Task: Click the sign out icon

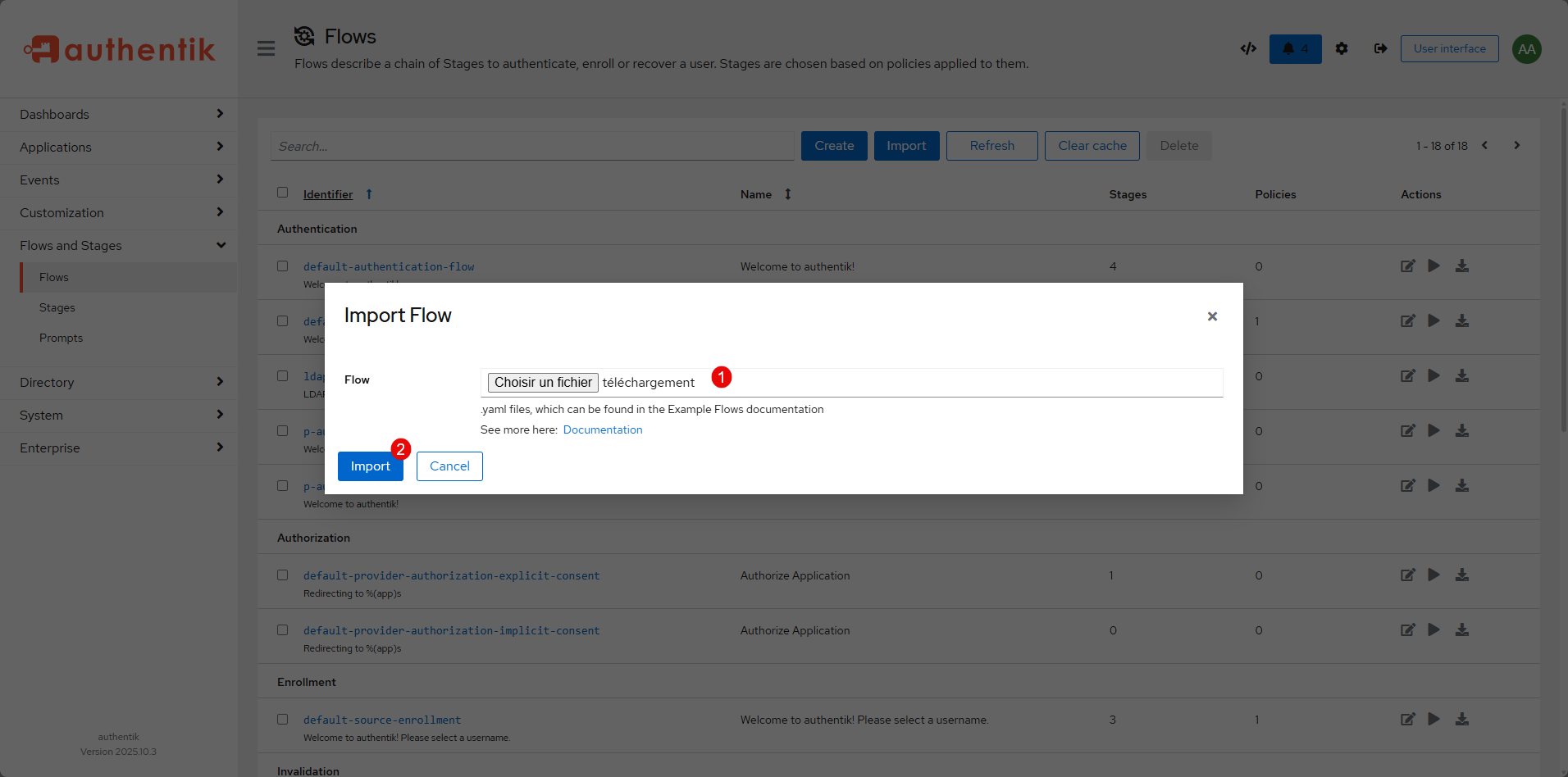Action: [1380, 49]
